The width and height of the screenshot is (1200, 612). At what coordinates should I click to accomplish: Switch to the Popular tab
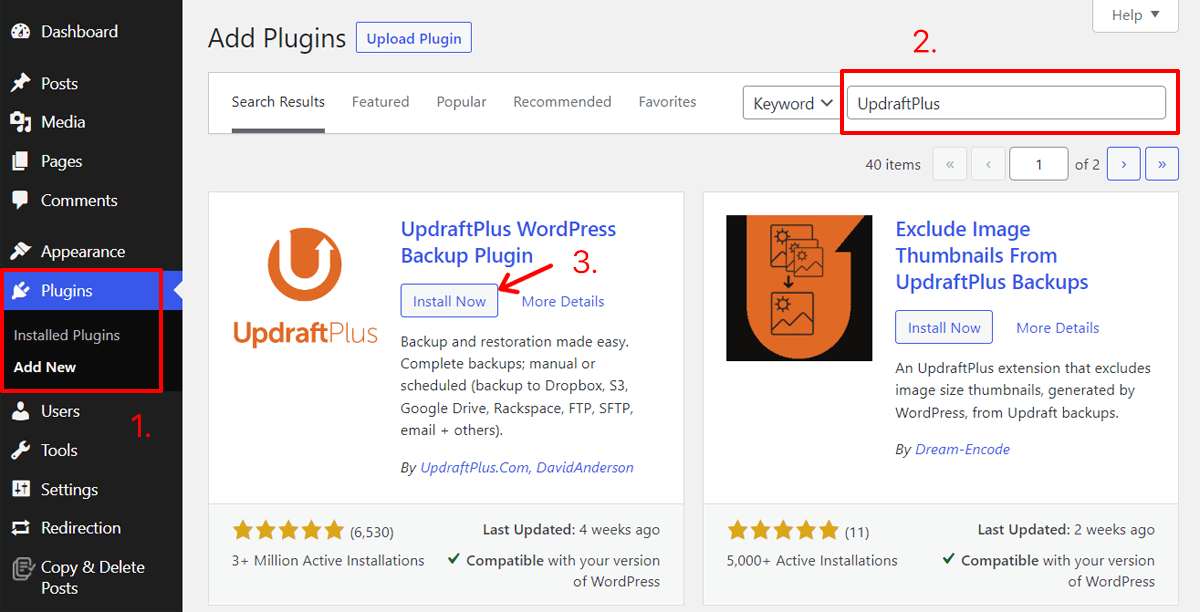[461, 102]
